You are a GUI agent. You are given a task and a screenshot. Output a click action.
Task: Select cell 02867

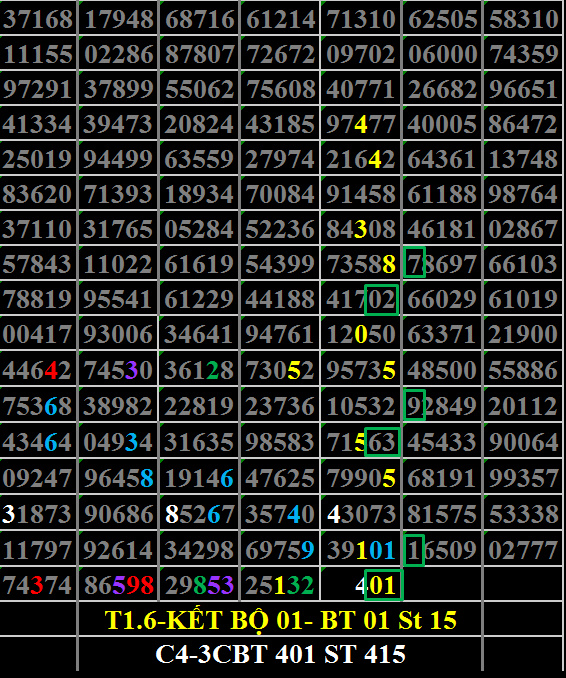pos(524,228)
